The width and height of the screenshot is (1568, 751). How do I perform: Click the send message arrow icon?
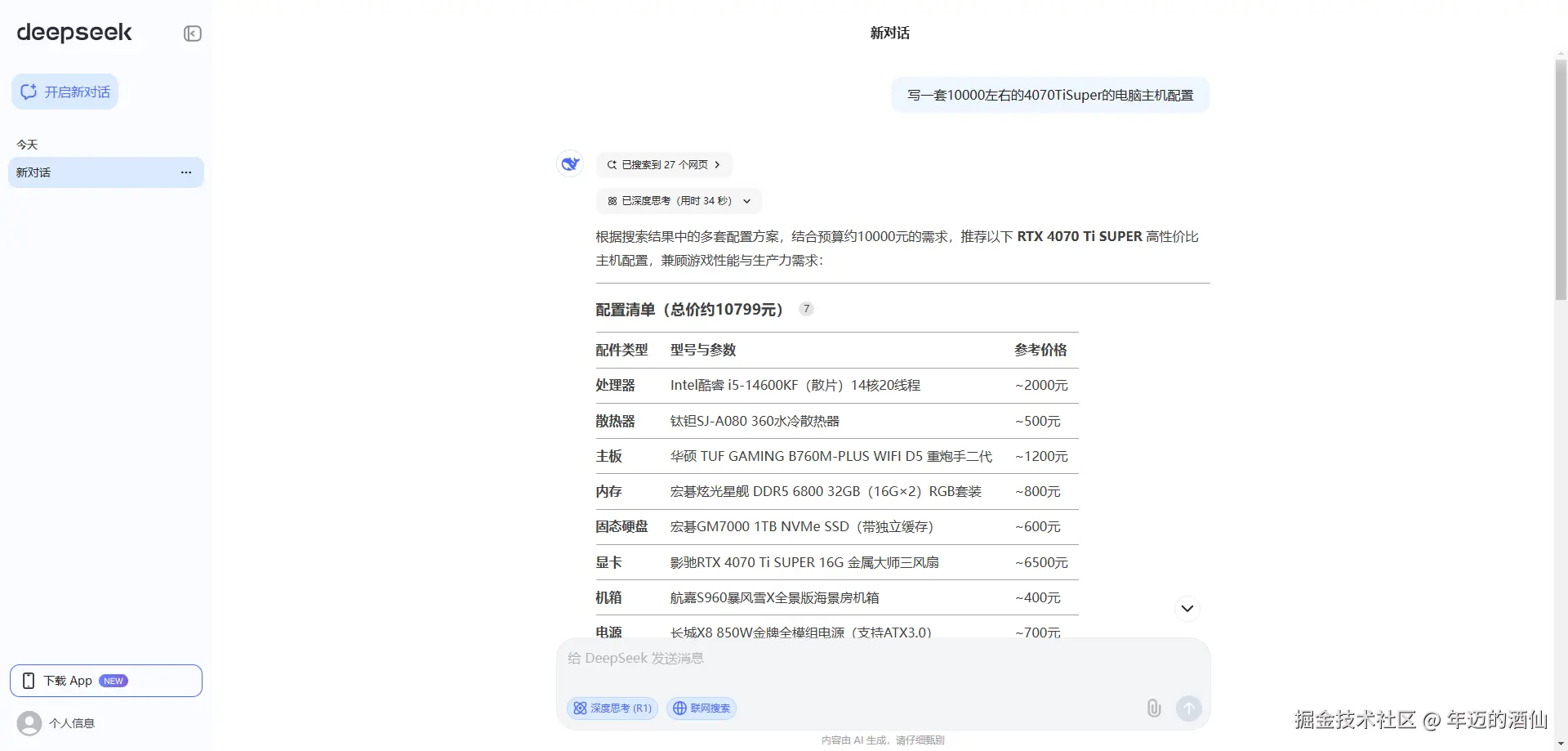[x=1188, y=708]
